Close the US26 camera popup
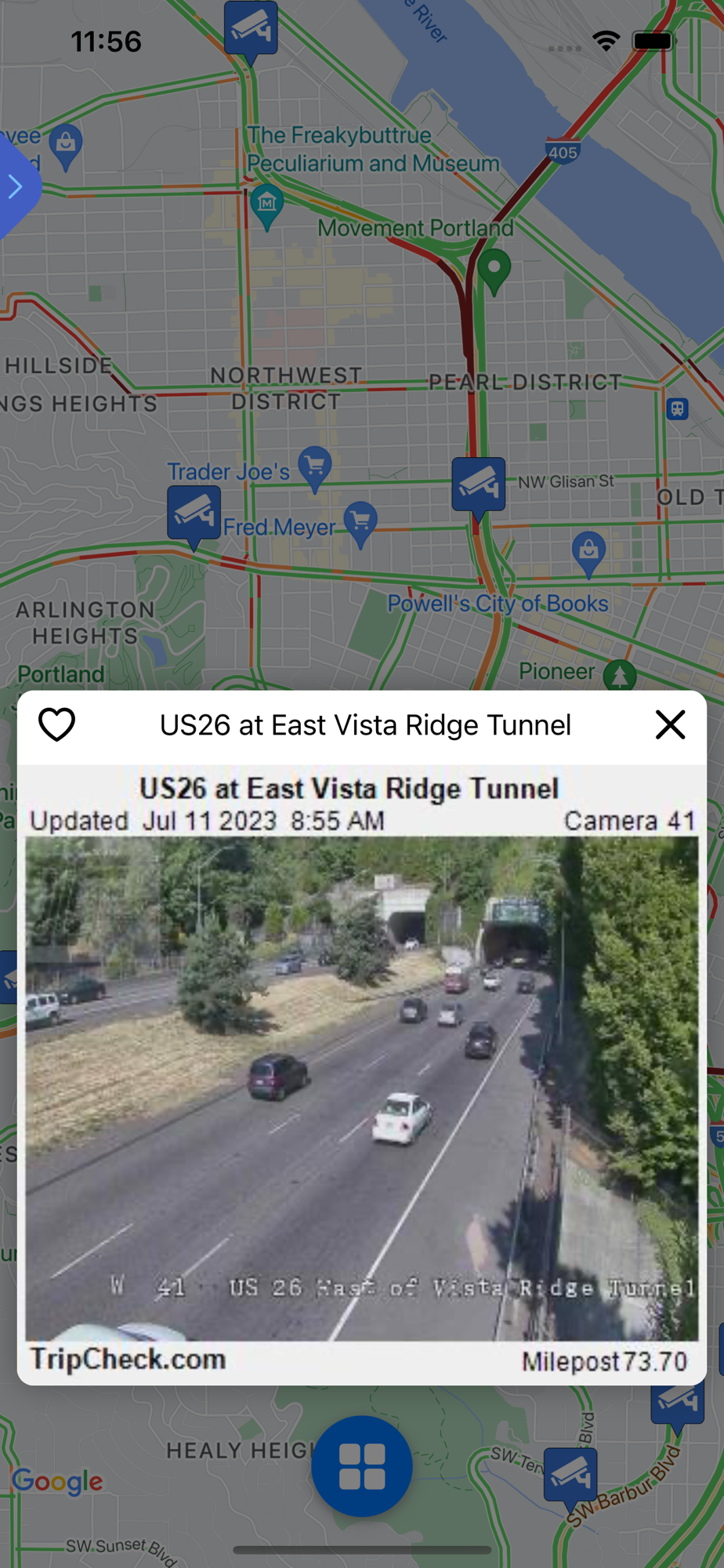The image size is (724, 1568). pos(670,724)
